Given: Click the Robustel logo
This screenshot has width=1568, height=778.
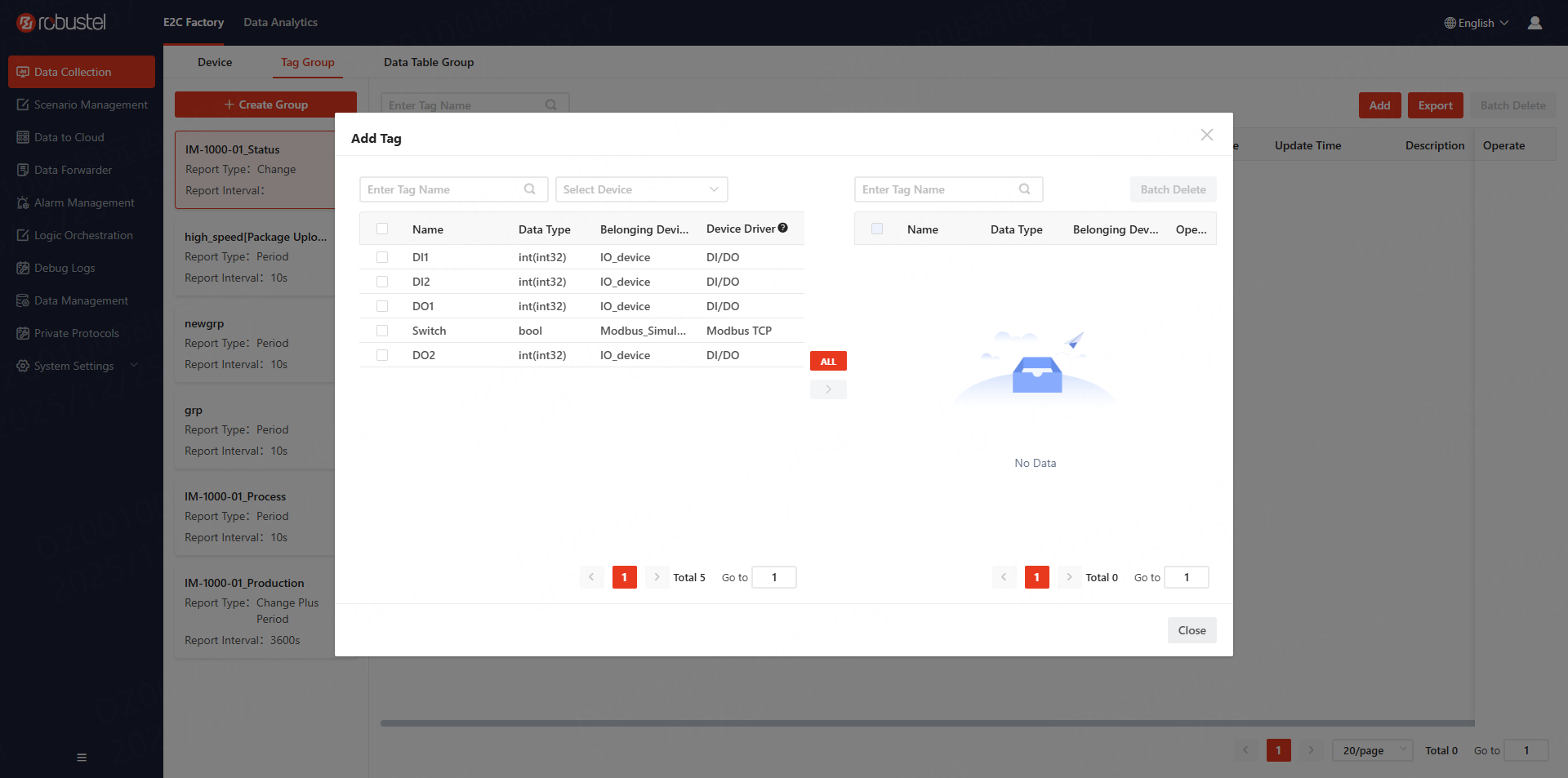Looking at the screenshot, I should 62,23.
